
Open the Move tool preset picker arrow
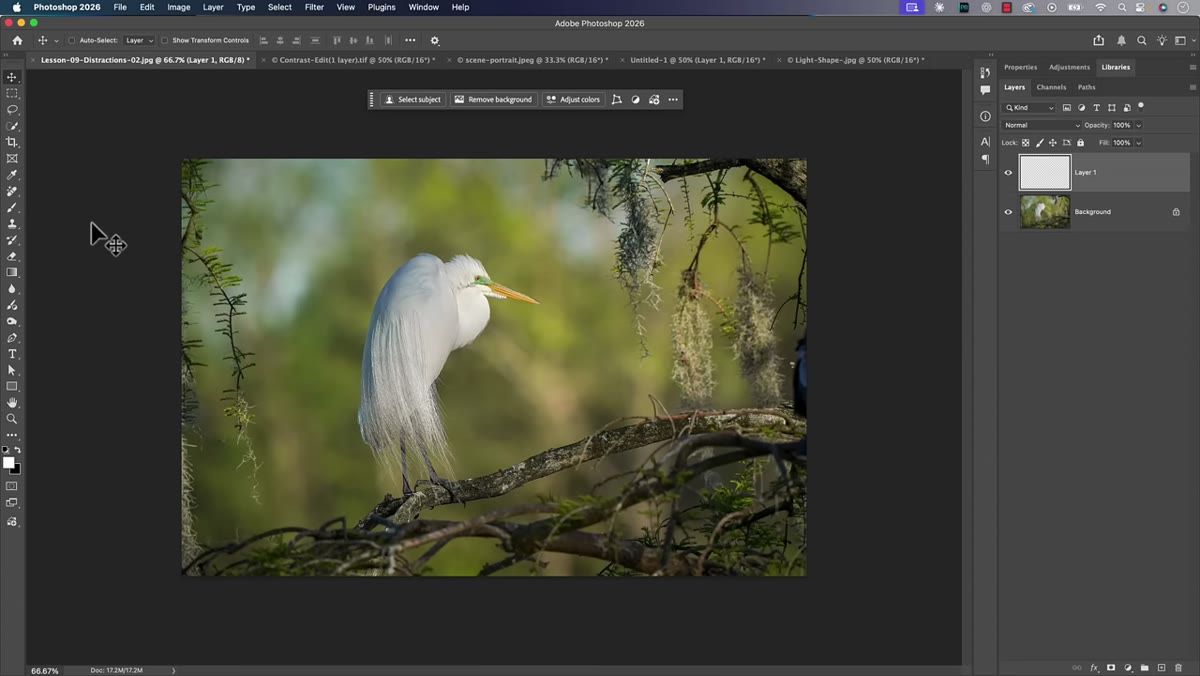[x=56, y=41]
